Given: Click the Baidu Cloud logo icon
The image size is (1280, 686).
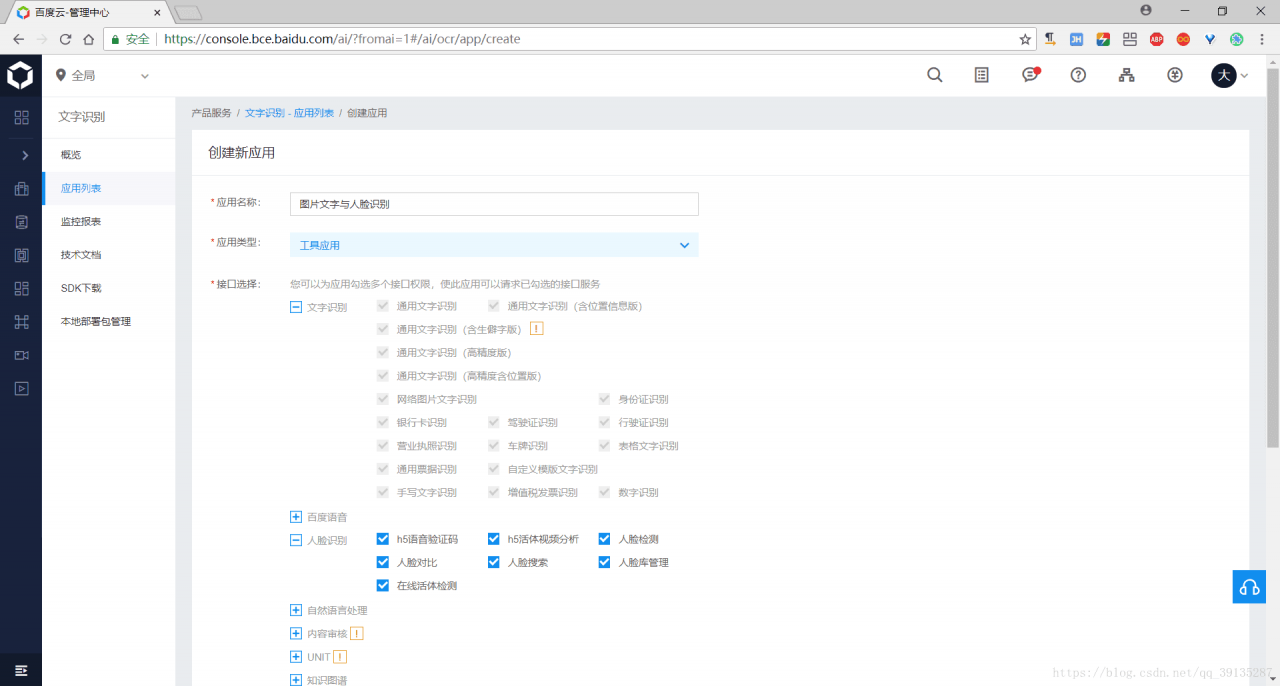Looking at the screenshot, I should (20, 75).
